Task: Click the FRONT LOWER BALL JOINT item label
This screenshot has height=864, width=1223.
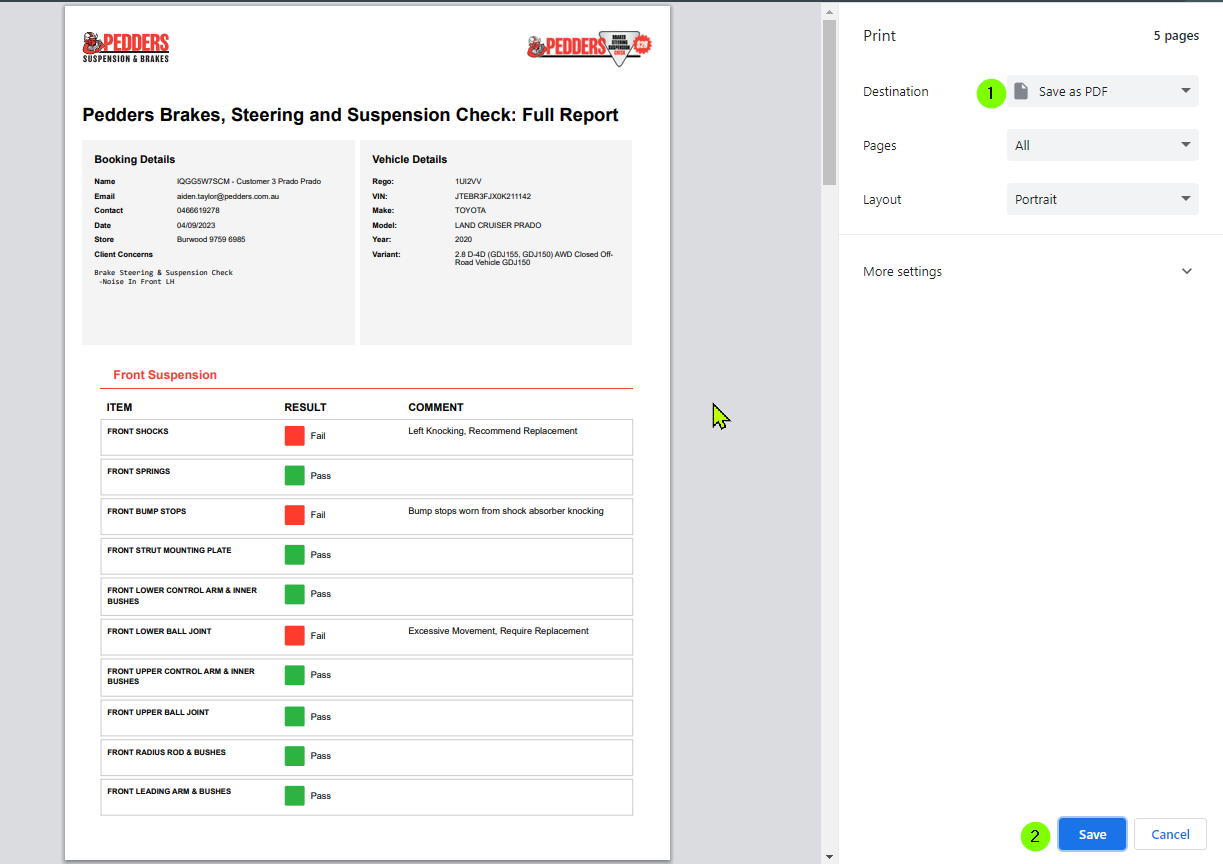Action: click(x=159, y=631)
